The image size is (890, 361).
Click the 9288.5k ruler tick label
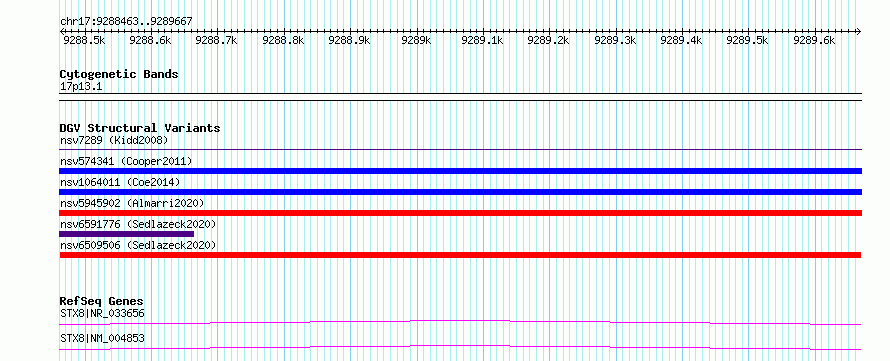pyautogui.click(x=83, y=40)
